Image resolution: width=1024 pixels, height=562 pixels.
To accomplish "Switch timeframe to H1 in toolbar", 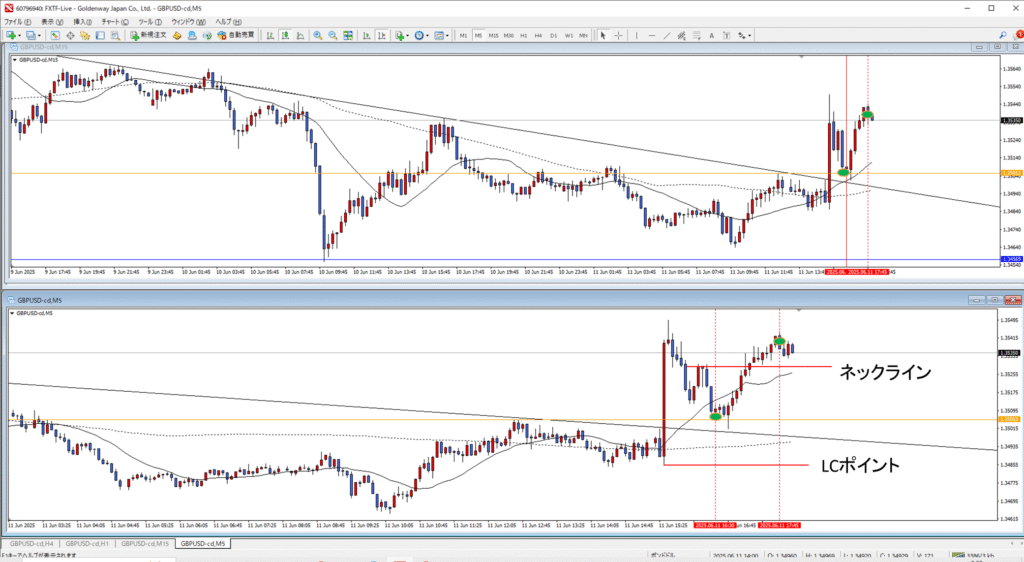I will pos(523,35).
